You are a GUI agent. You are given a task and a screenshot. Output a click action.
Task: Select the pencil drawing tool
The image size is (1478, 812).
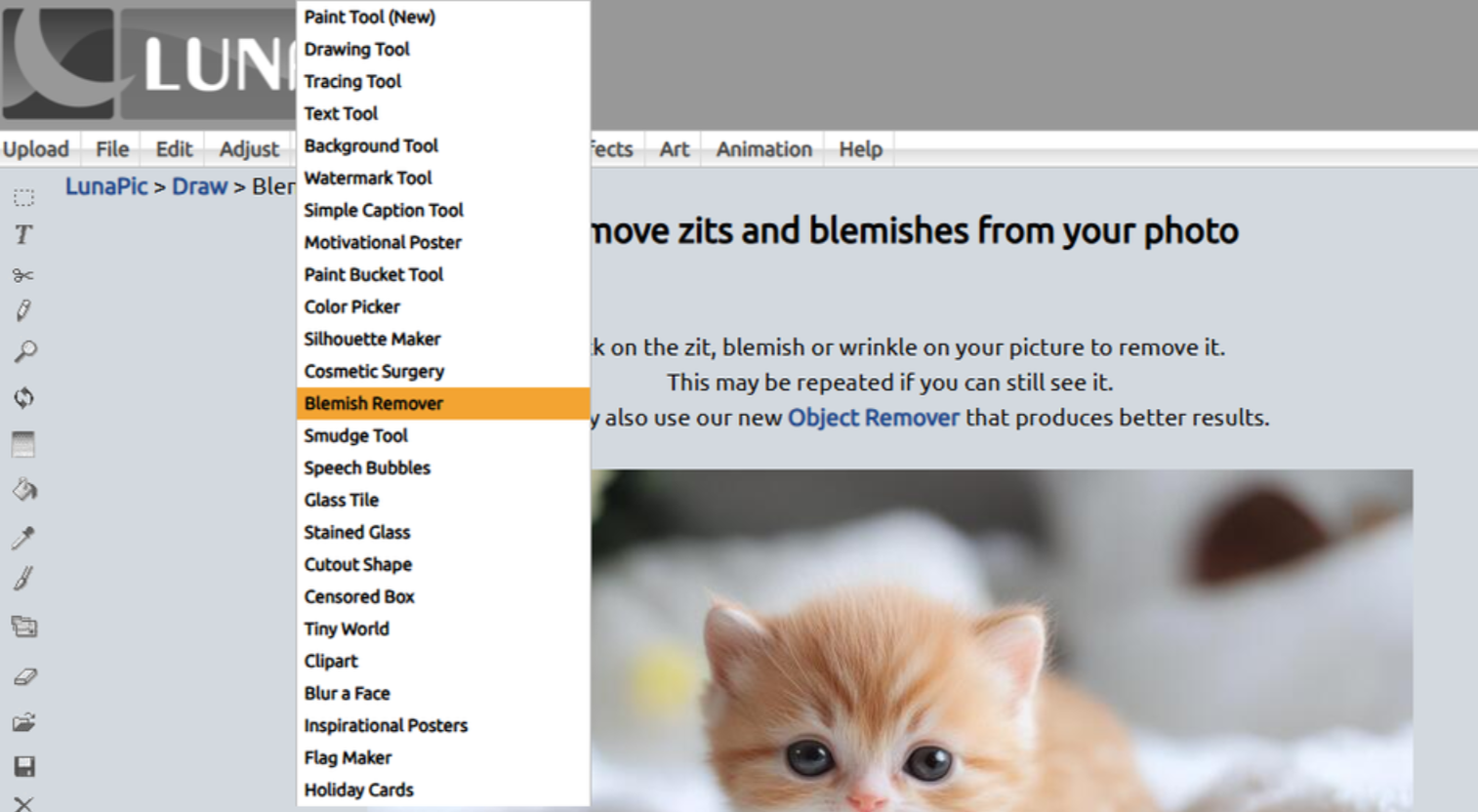(x=23, y=311)
